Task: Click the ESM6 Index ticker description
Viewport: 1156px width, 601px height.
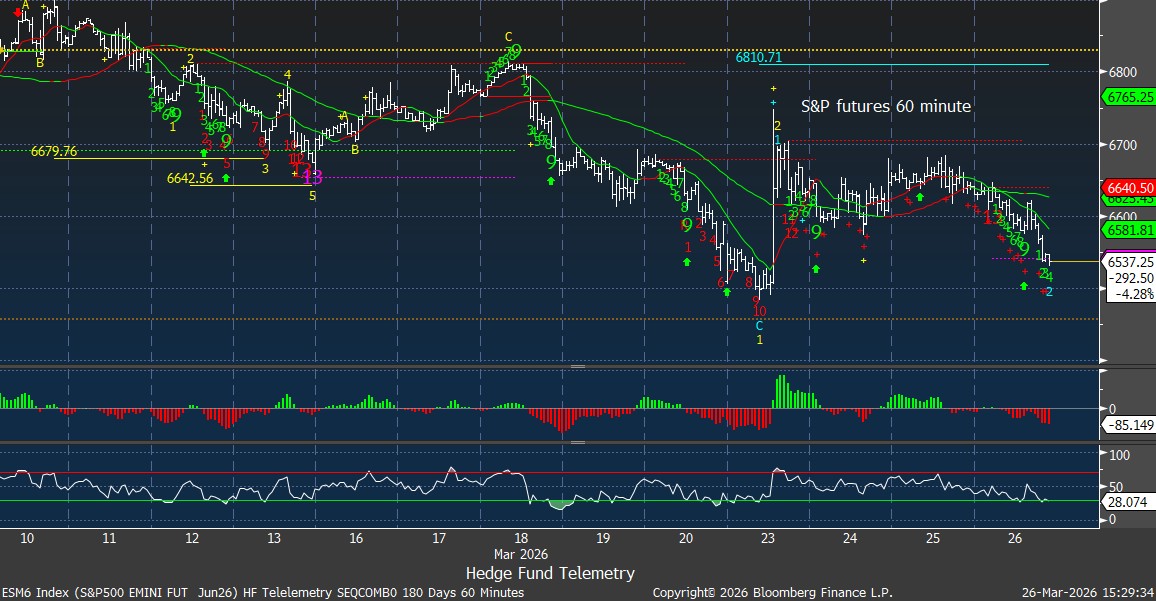Action: pos(262,593)
